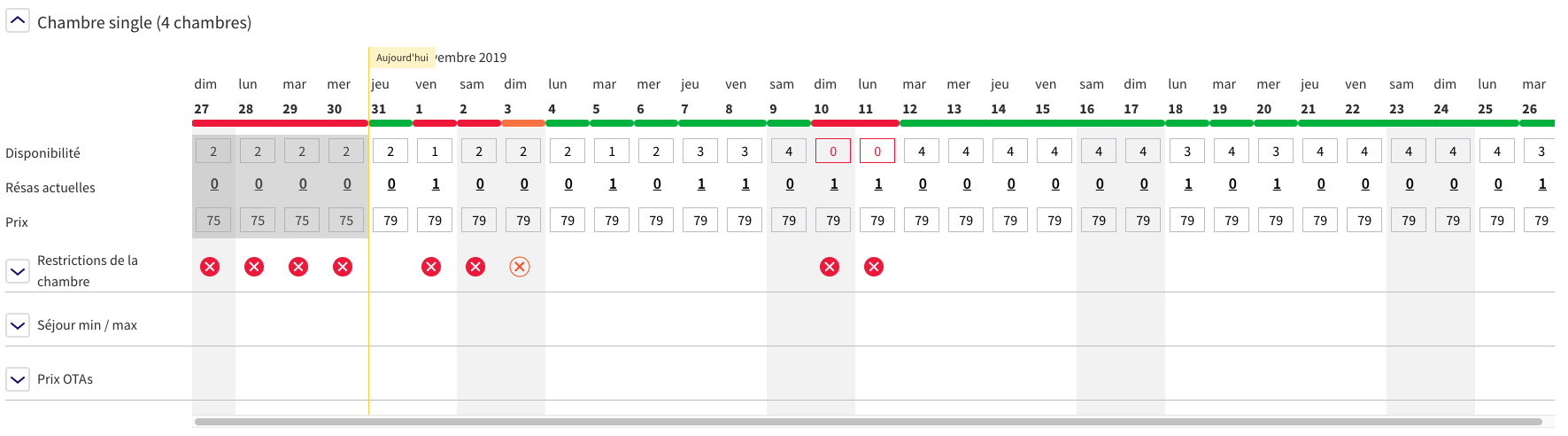Click red restriction icon for mer 30
1568x436 pixels.
pos(343,267)
